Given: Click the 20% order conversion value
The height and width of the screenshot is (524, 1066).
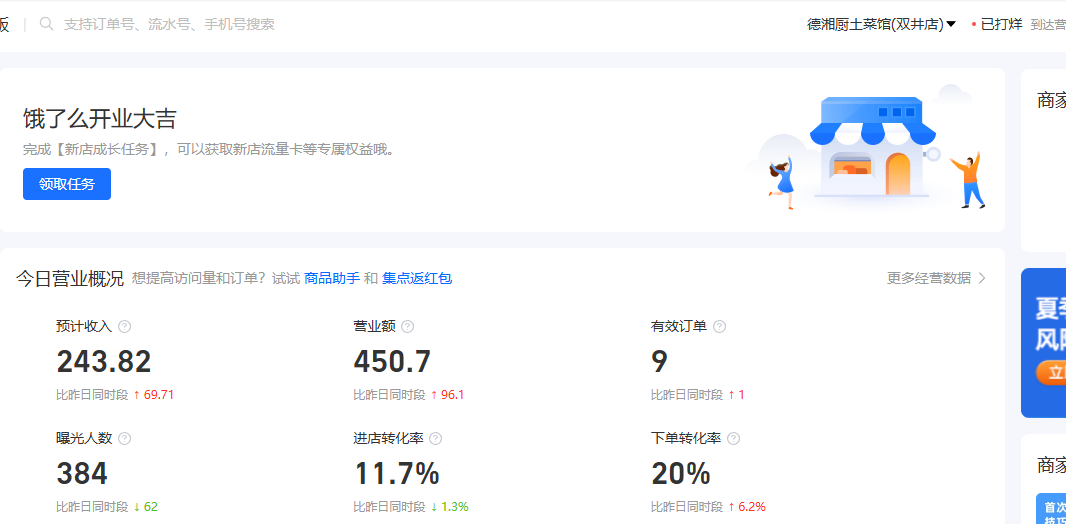Looking at the screenshot, I should [681, 474].
